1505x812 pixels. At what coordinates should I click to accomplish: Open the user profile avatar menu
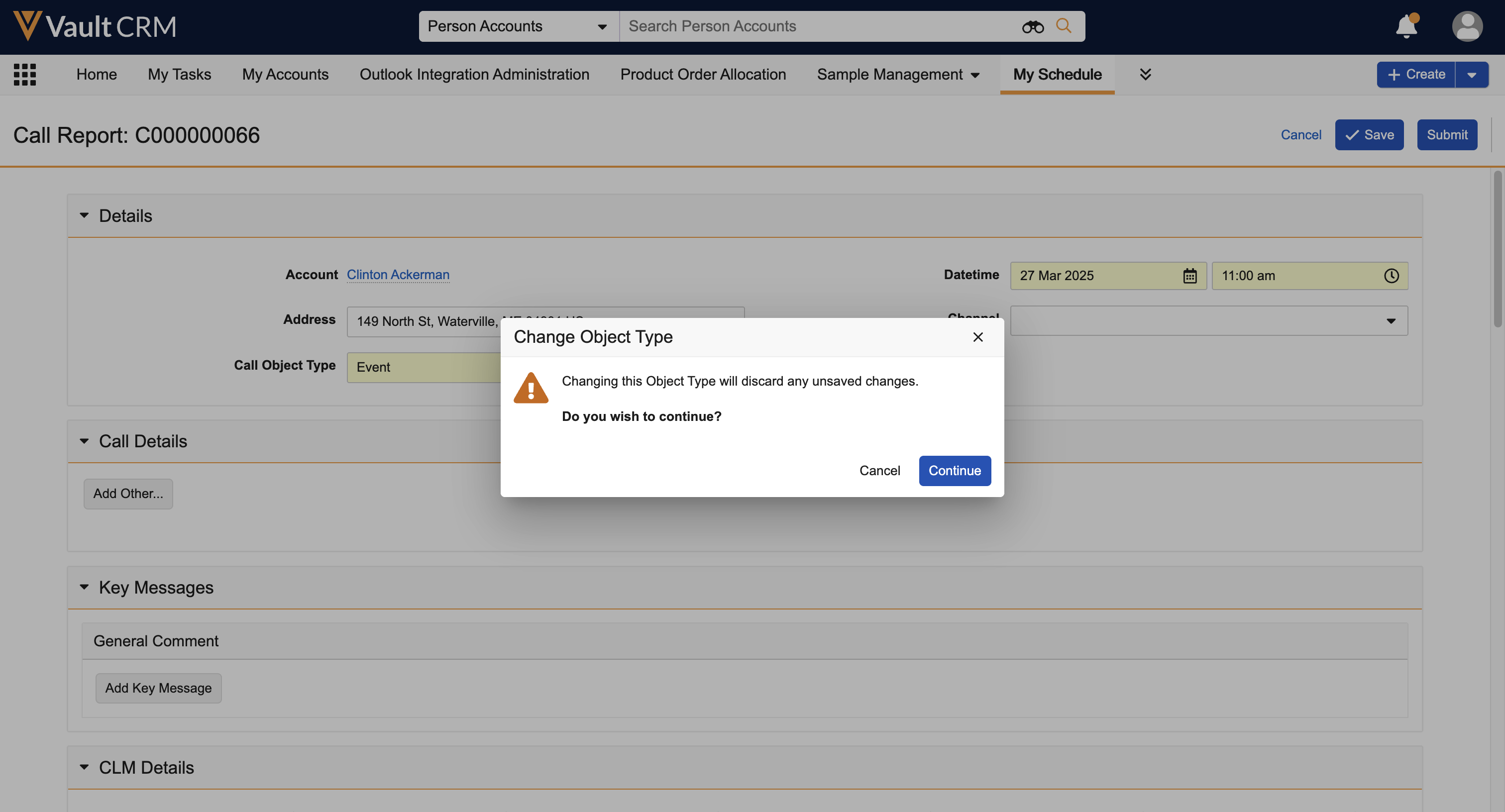click(x=1467, y=26)
